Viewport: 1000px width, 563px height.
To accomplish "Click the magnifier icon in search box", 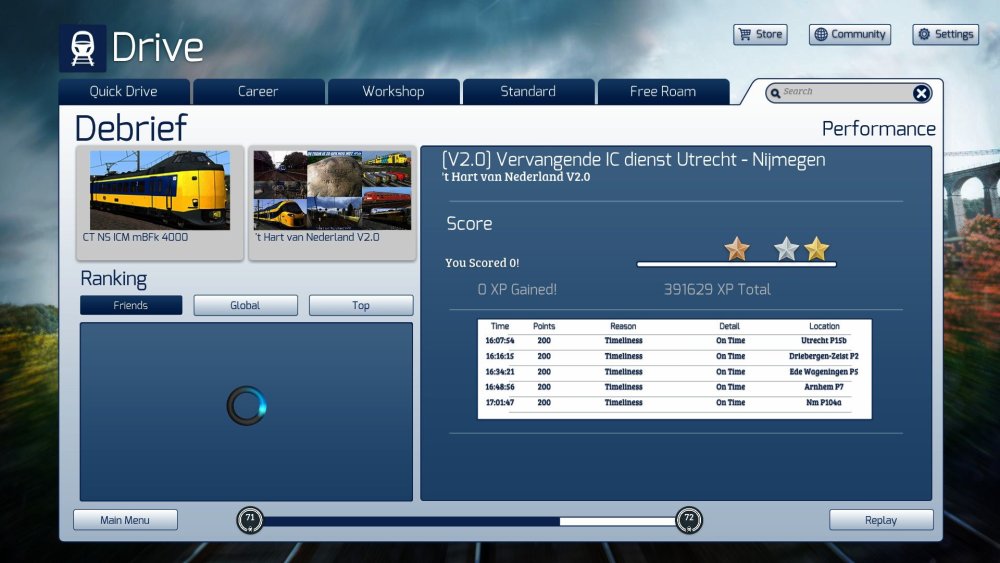I will point(774,93).
